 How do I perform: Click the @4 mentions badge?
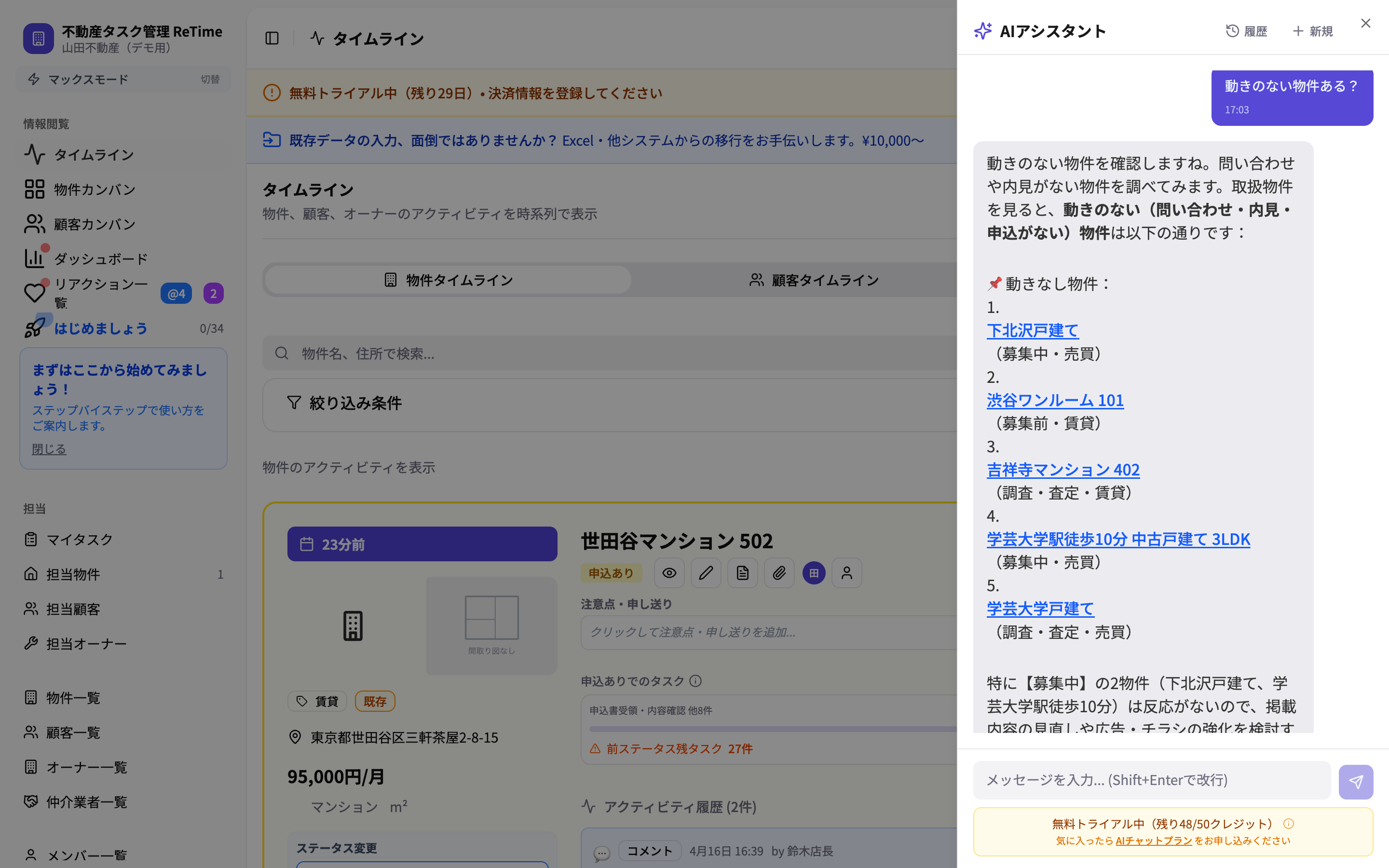click(176, 293)
